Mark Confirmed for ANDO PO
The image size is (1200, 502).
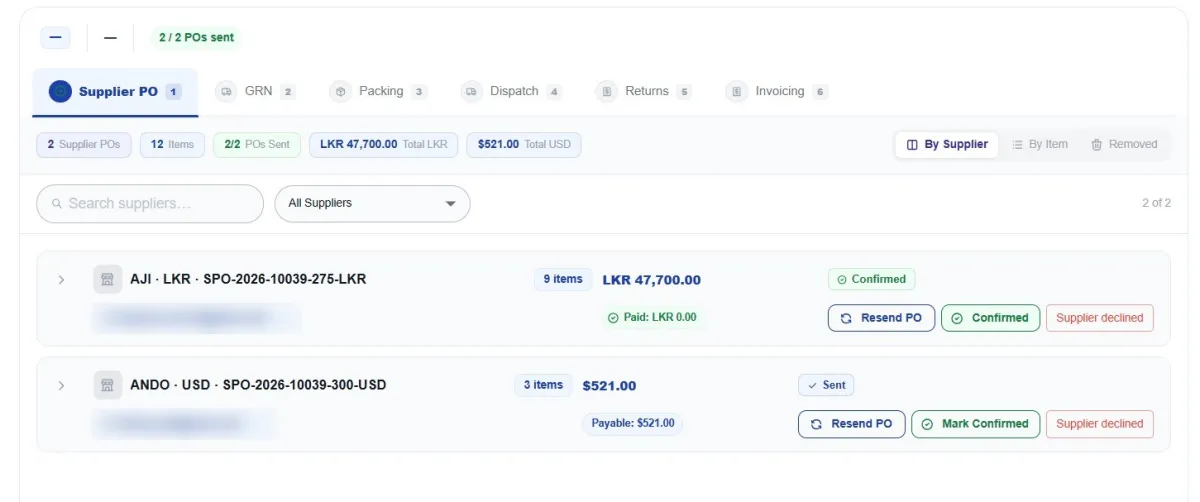tap(976, 424)
